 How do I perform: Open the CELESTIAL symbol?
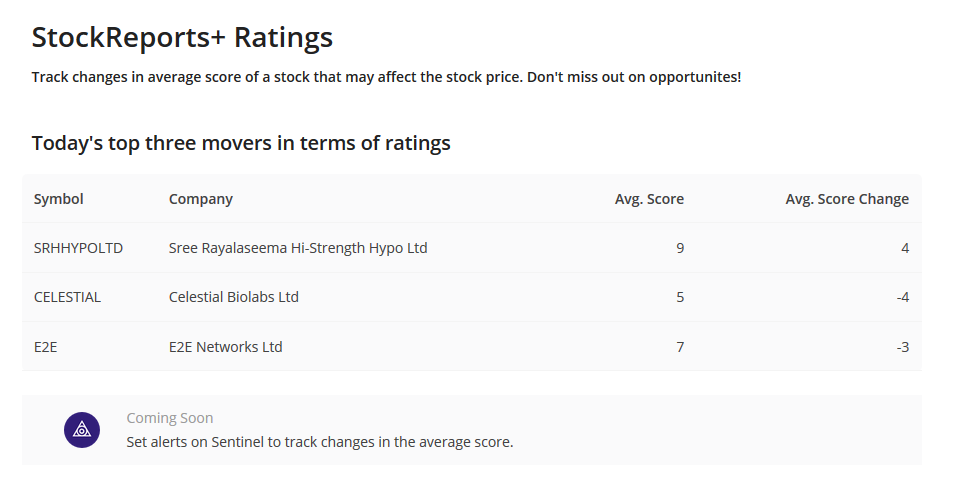tap(67, 297)
